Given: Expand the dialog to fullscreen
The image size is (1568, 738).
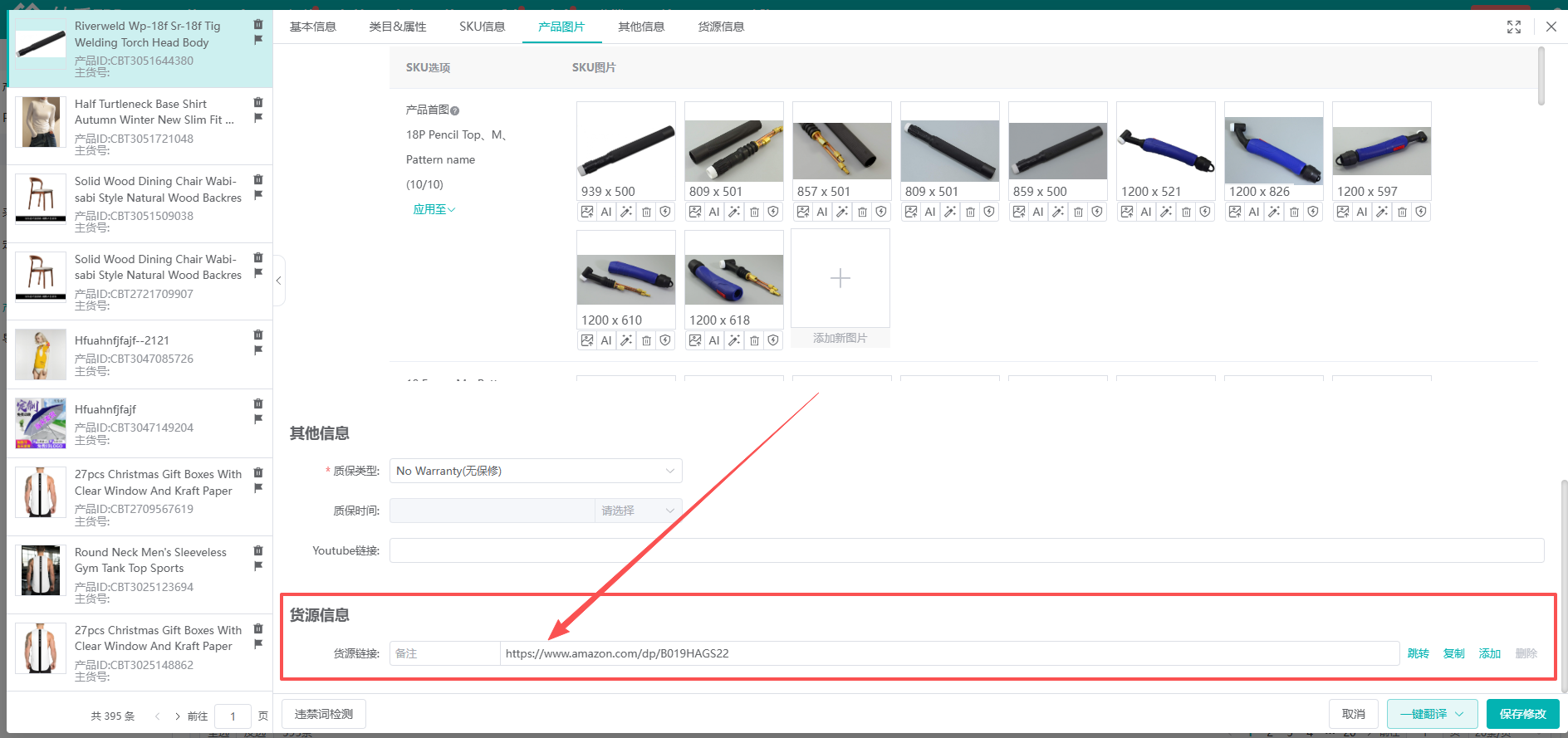Looking at the screenshot, I should (x=1514, y=27).
